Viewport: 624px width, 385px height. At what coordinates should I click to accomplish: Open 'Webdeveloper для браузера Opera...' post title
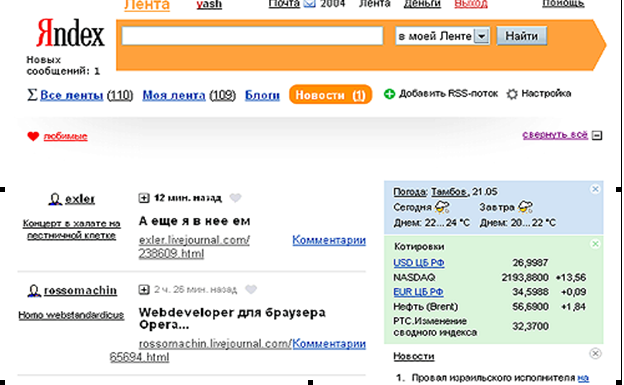tap(232, 319)
